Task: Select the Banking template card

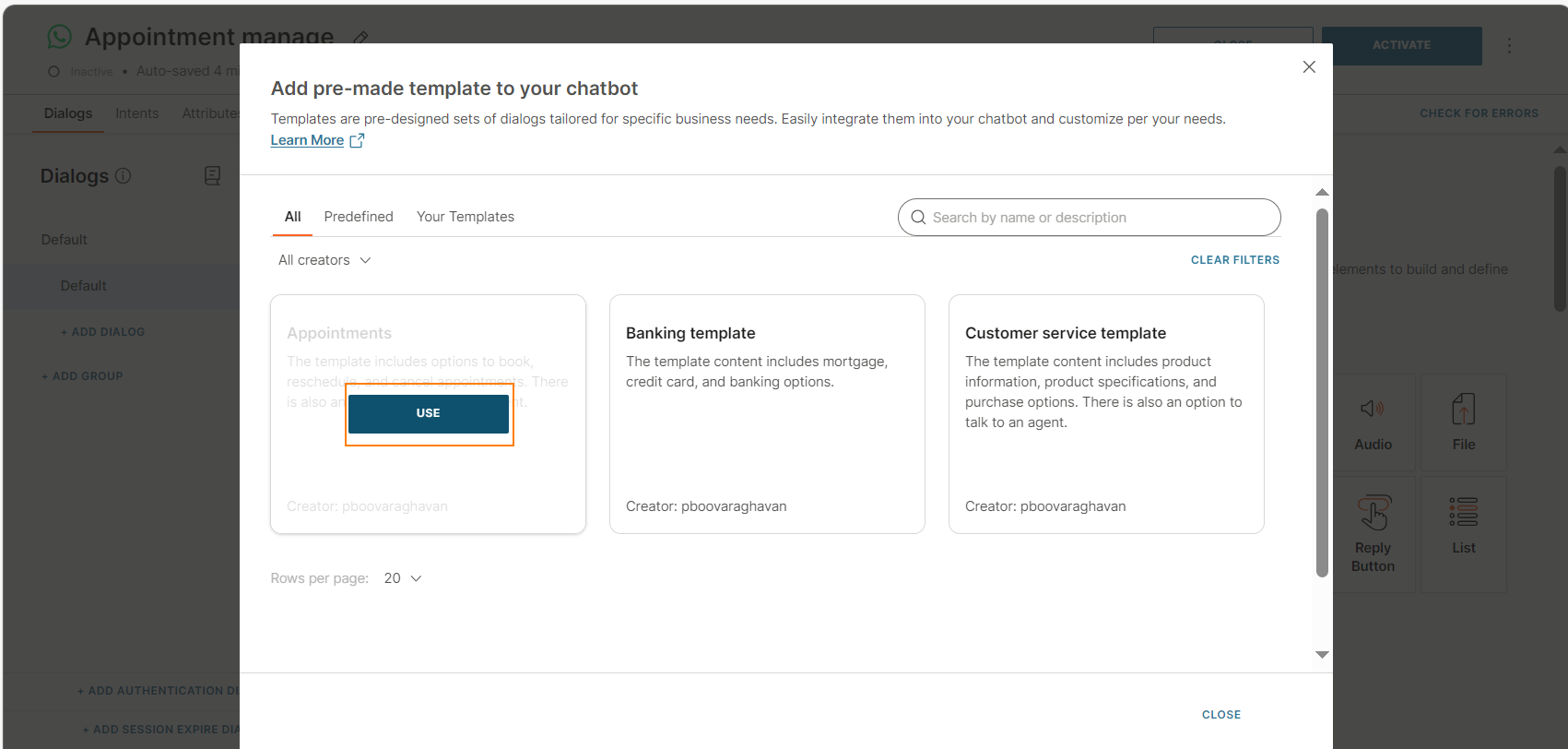Action: (766, 413)
